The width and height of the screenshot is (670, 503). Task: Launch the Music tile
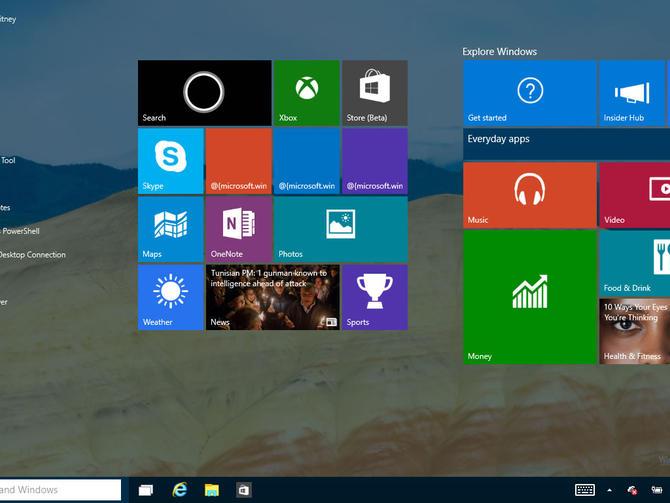[530, 195]
